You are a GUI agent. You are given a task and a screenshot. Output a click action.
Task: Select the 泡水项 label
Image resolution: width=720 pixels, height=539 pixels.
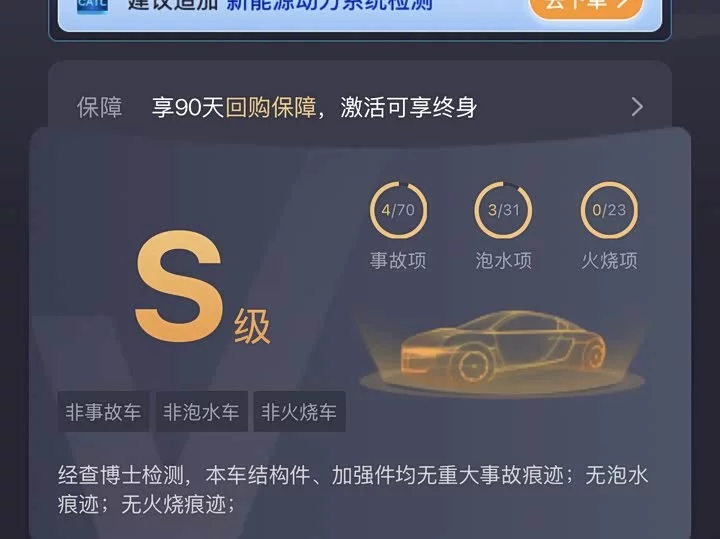point(503,260)
